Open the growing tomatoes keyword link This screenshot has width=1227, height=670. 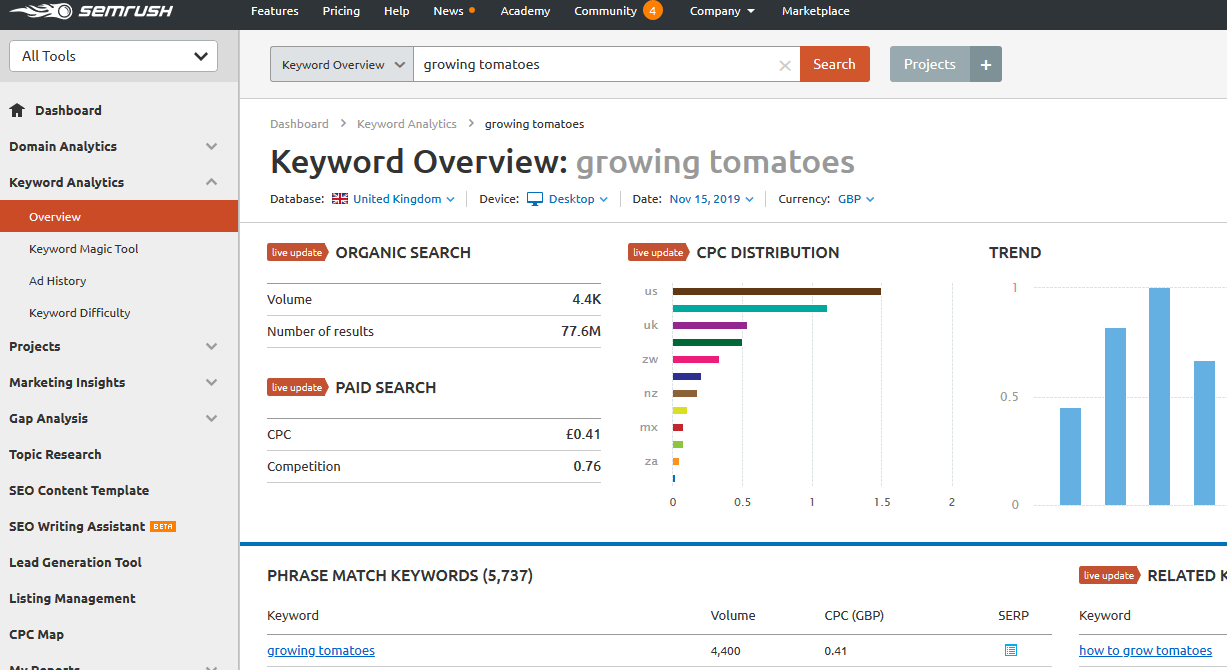321,650
